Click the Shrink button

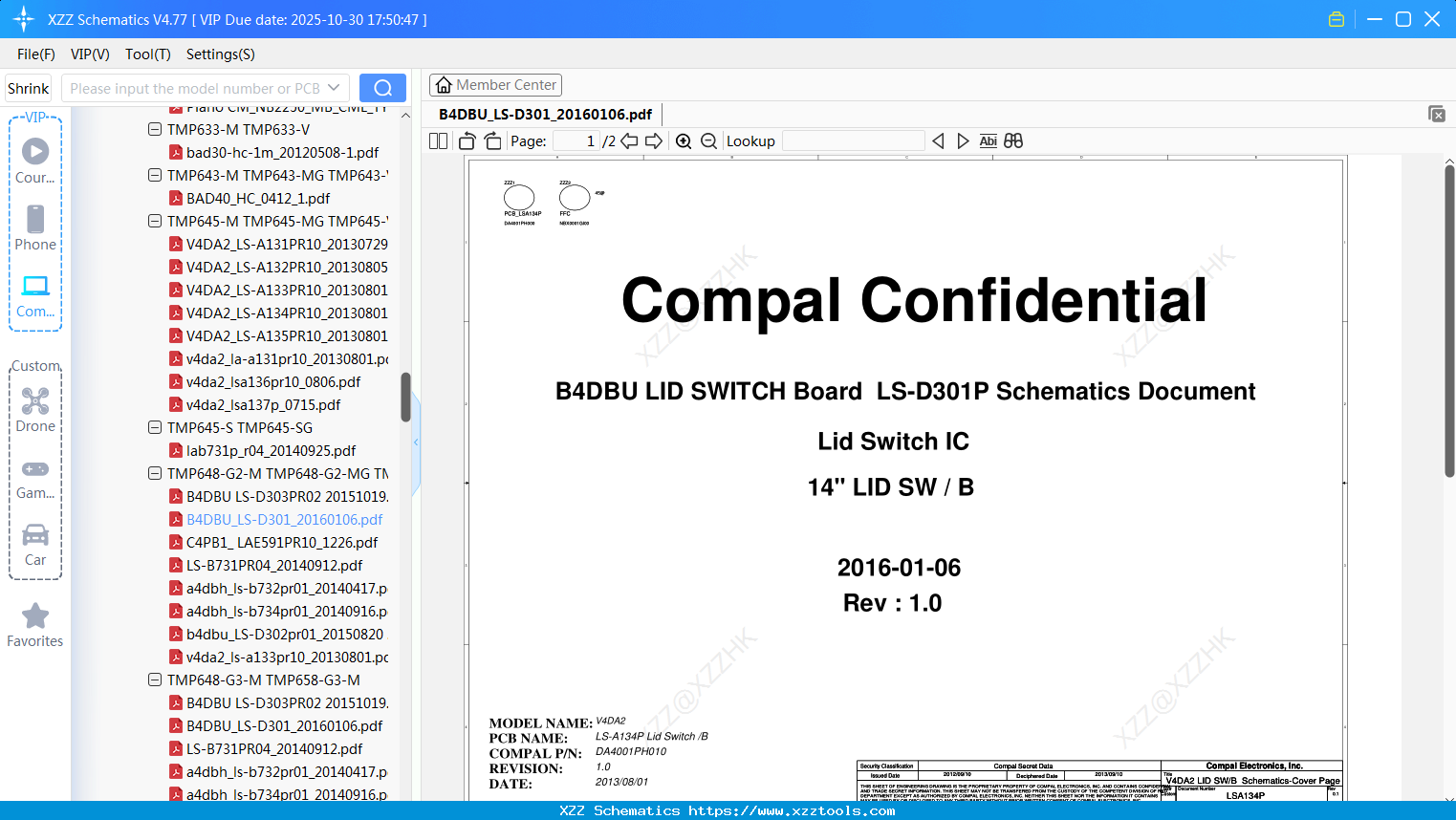click(29, 88)
